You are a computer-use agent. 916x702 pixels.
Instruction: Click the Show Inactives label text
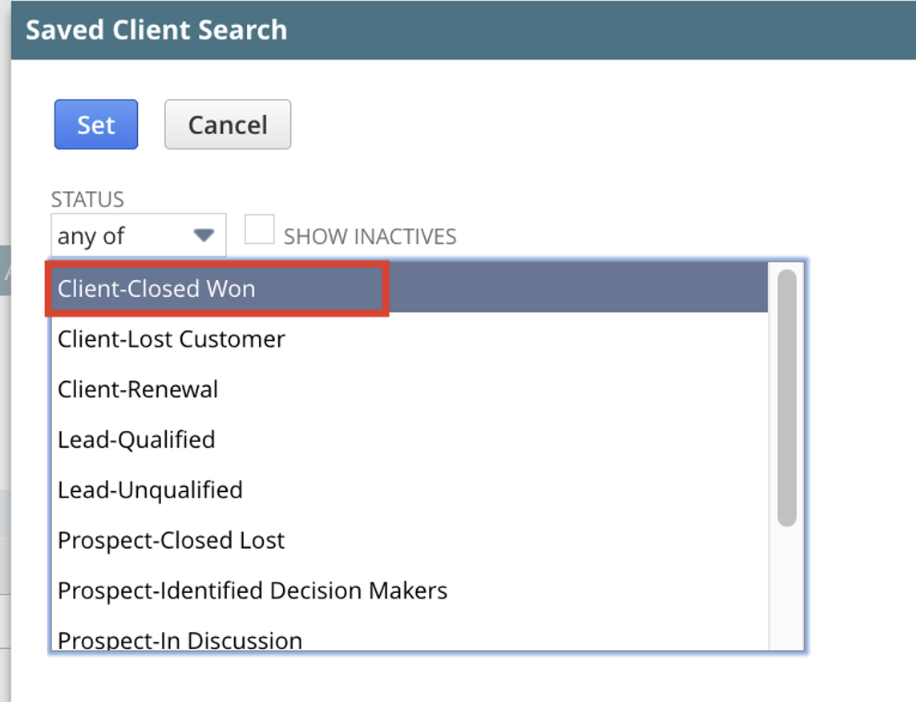click(x=370, y=237)
